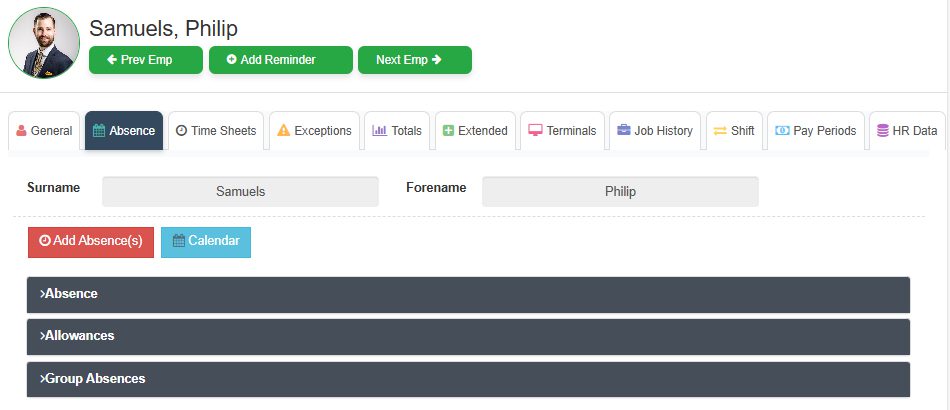Expand the Allowances section
This screenshot has height=410, width=950.
(x=468, y=336)
